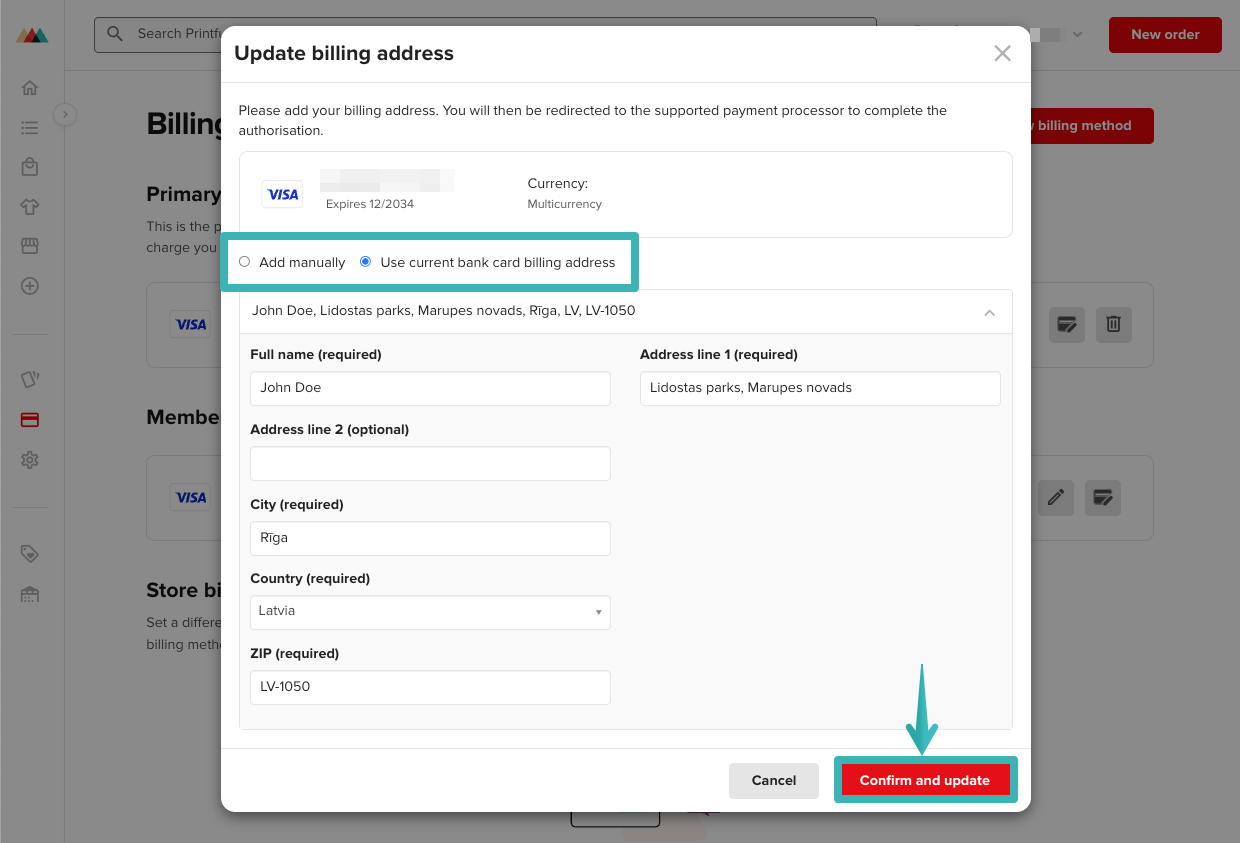Select the t-shirt product catalog icon

[30, 206]
